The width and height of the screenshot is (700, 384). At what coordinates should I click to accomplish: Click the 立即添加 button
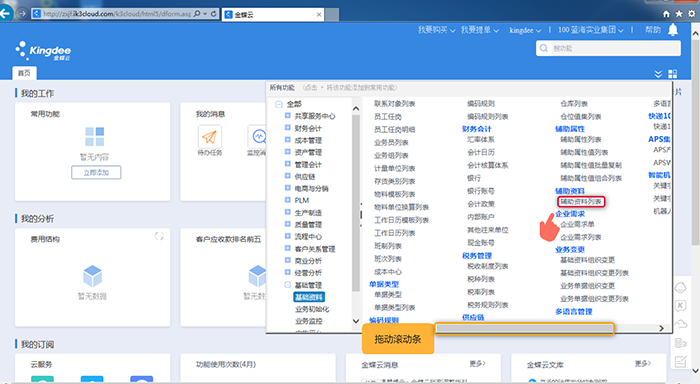[x=96, y=172]
